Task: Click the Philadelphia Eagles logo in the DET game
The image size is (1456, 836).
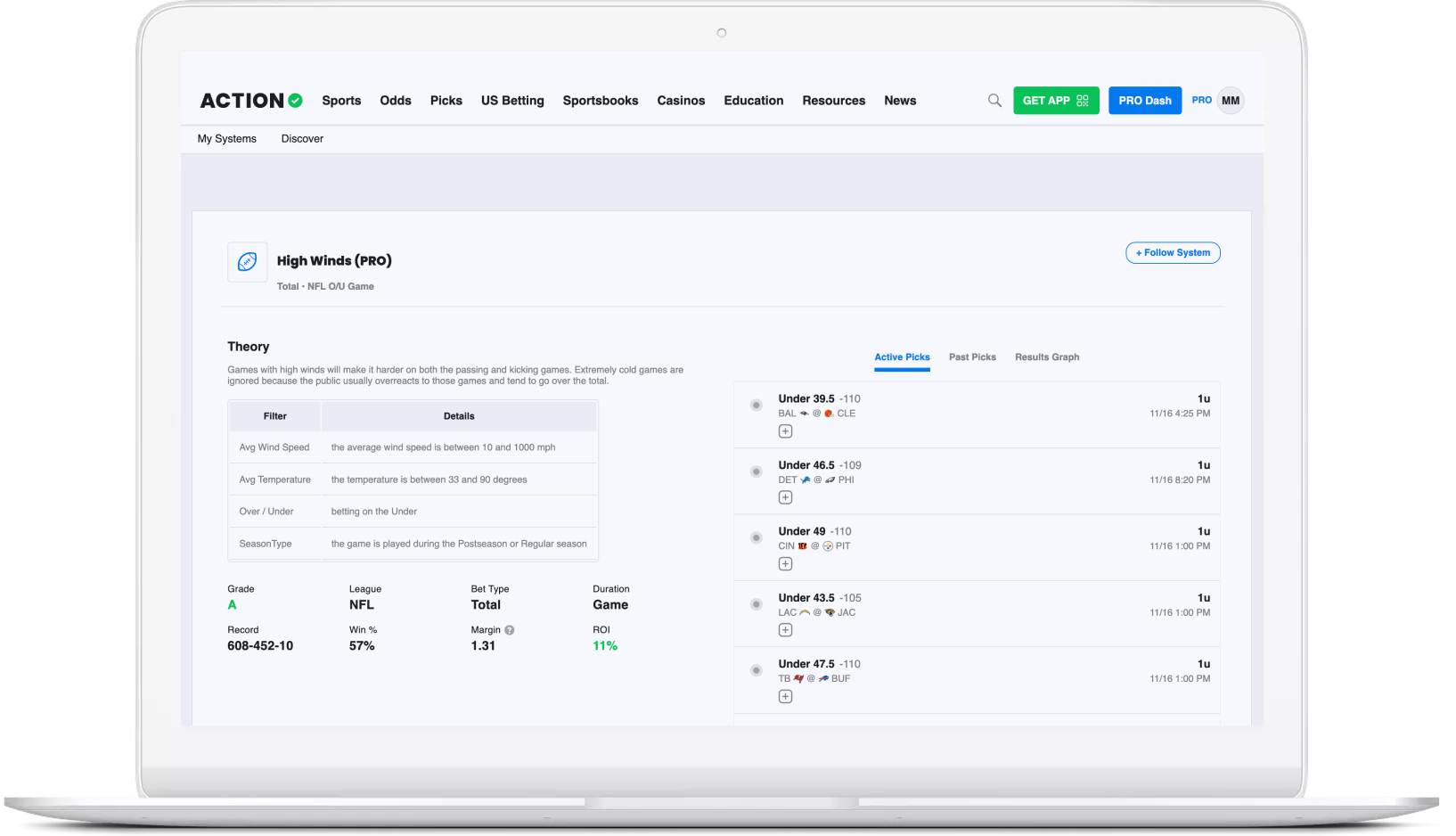Action: pyautogui.click(x=829, y=479)
